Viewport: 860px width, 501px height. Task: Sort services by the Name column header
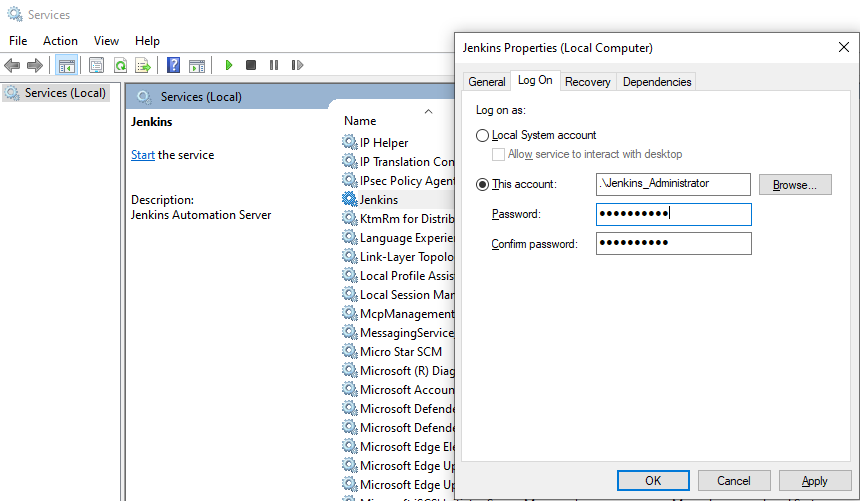pyautogui.click(x=360, y=120)
